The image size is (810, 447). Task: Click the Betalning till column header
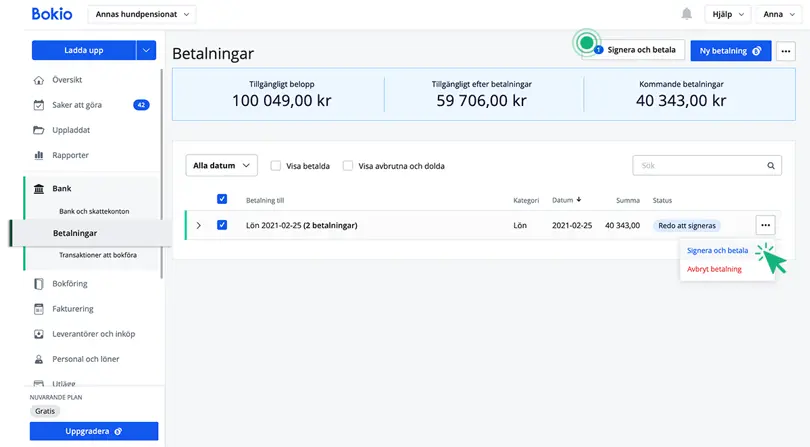pos(265,200)
